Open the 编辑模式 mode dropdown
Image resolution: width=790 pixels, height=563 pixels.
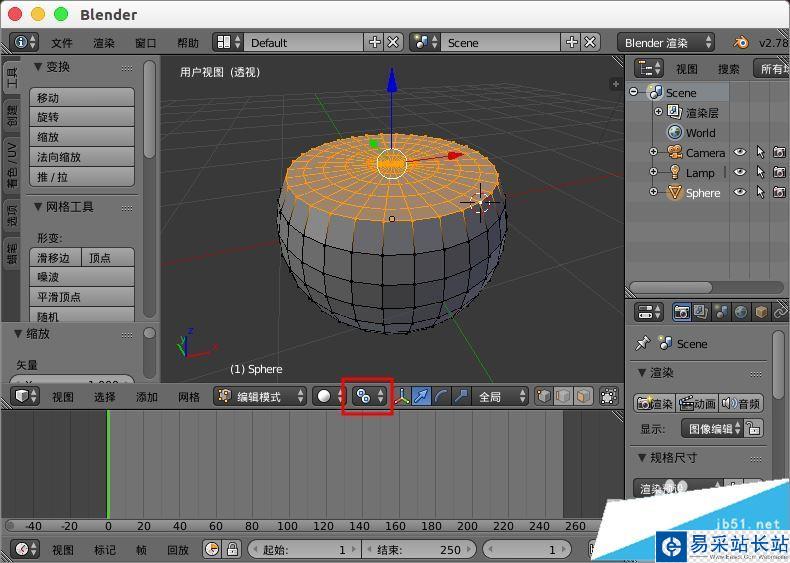[260, 396]
